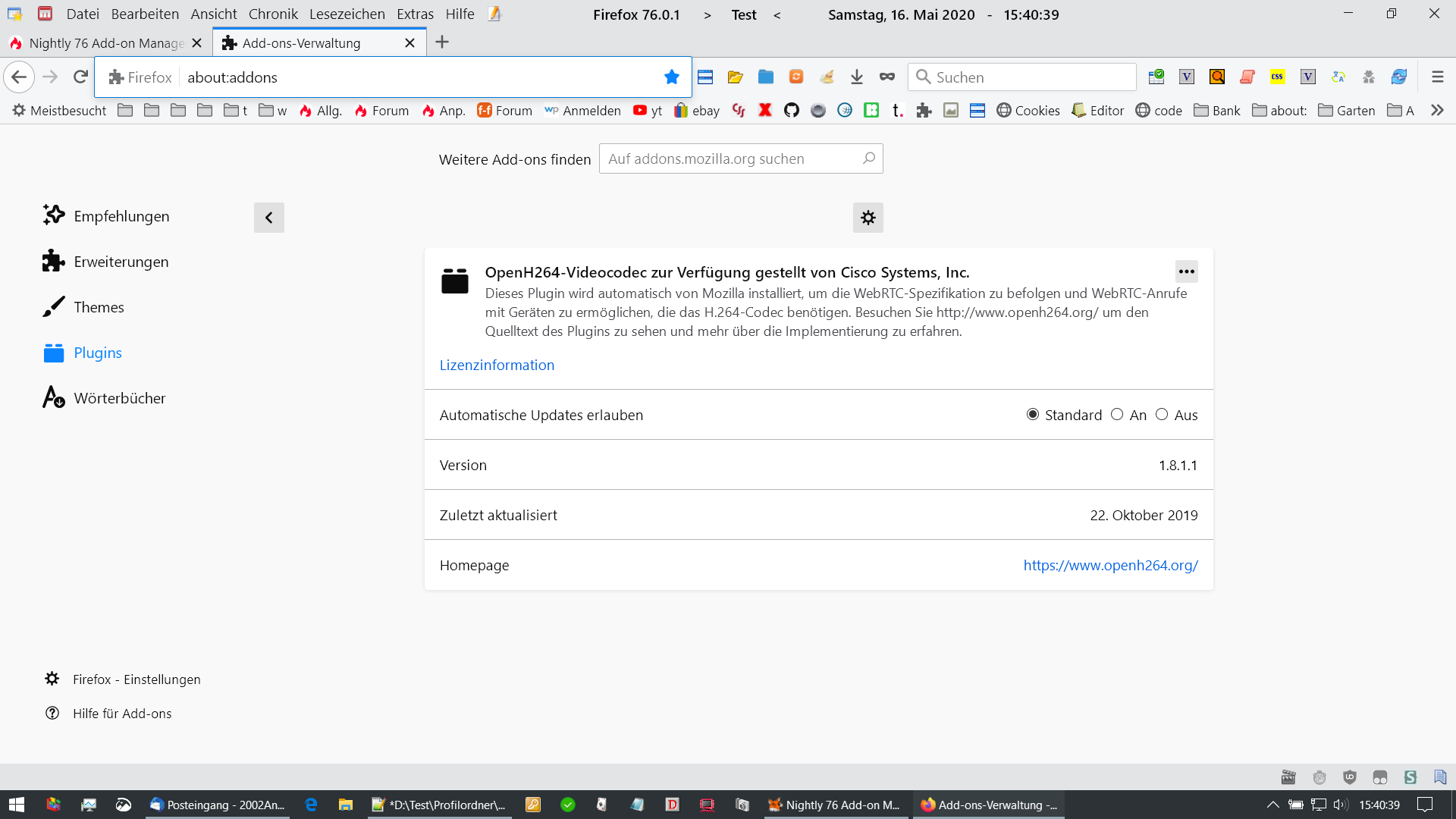This screenshot has width=1456, height=819.
Task: Open the Lizenzinformation link
Action: (x=497, y=365)
